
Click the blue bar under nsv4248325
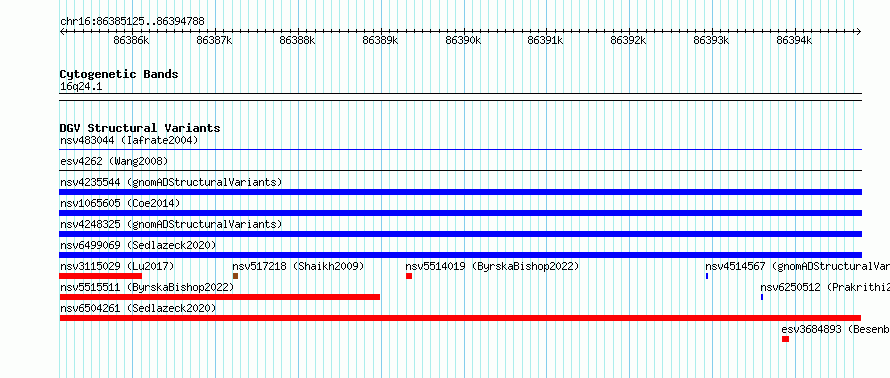click(460, 234)
